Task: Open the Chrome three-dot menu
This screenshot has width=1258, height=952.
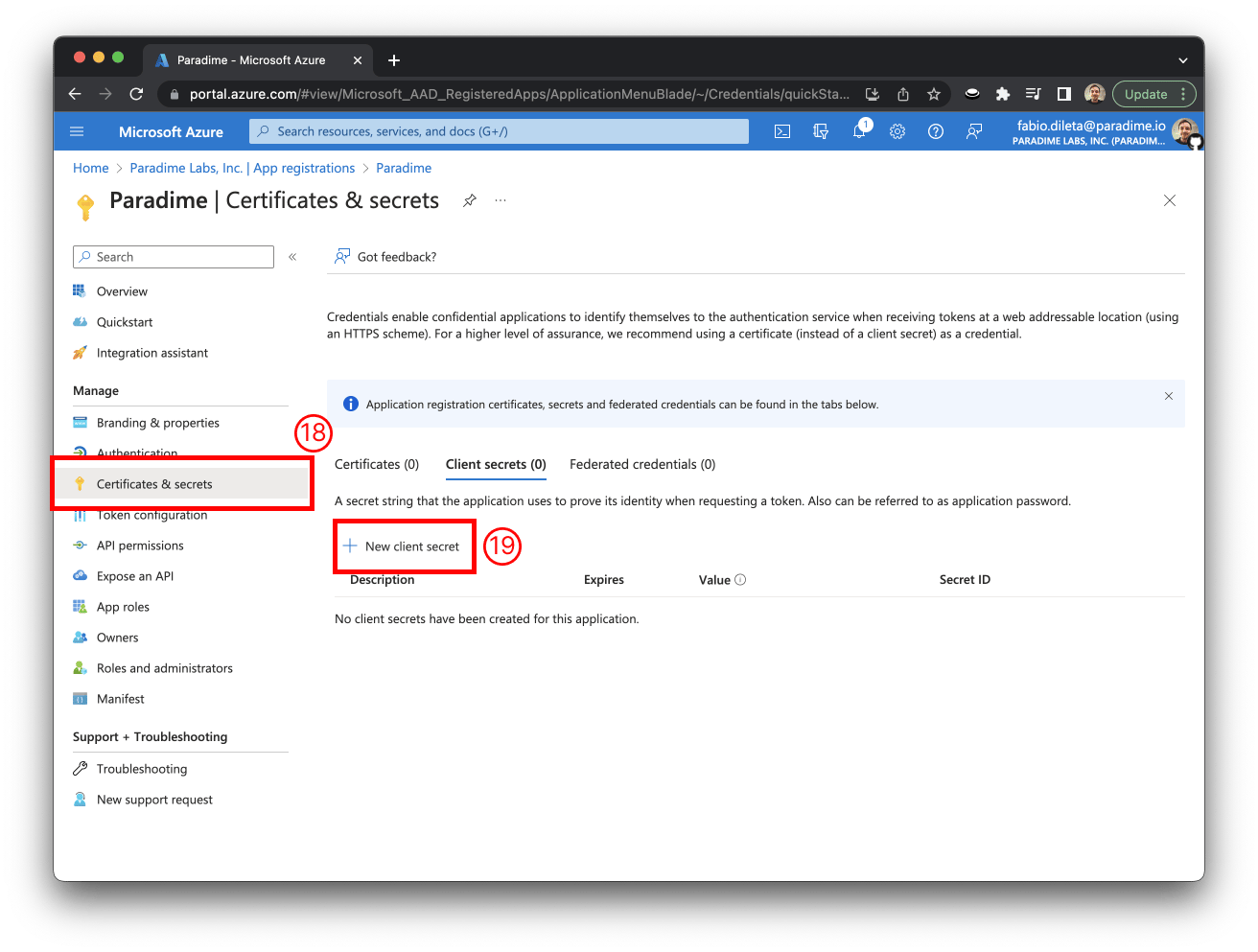Action: [x=1184, y=94]
